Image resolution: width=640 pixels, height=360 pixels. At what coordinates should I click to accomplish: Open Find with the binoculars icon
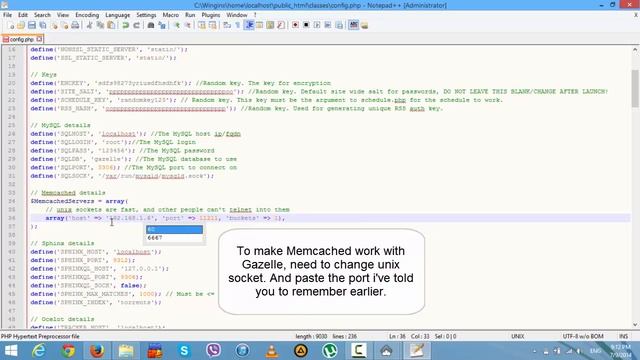tap(151, 25)
